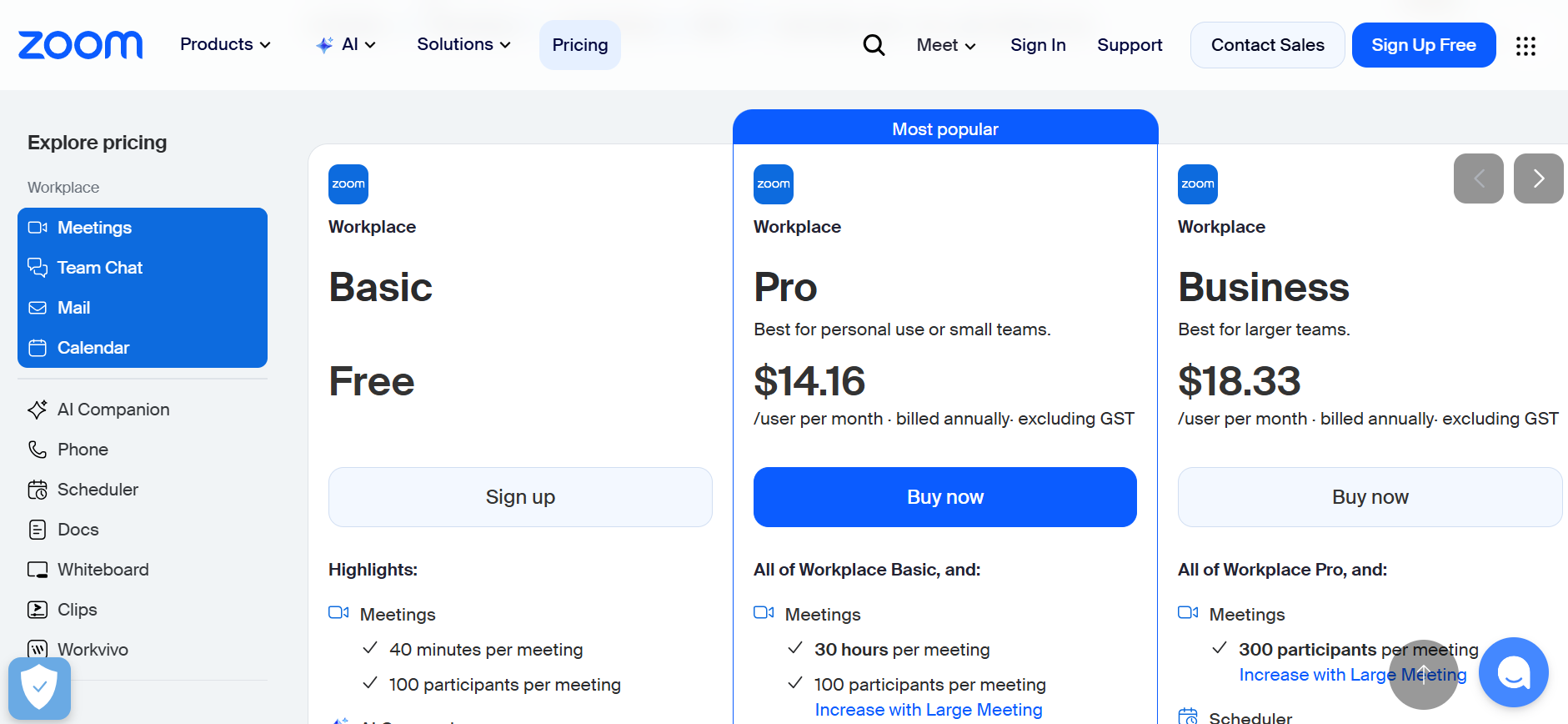
Task: Open Increase with Large Meeting link under Business
Action: pyautogui.click(x=1353, y=675)
